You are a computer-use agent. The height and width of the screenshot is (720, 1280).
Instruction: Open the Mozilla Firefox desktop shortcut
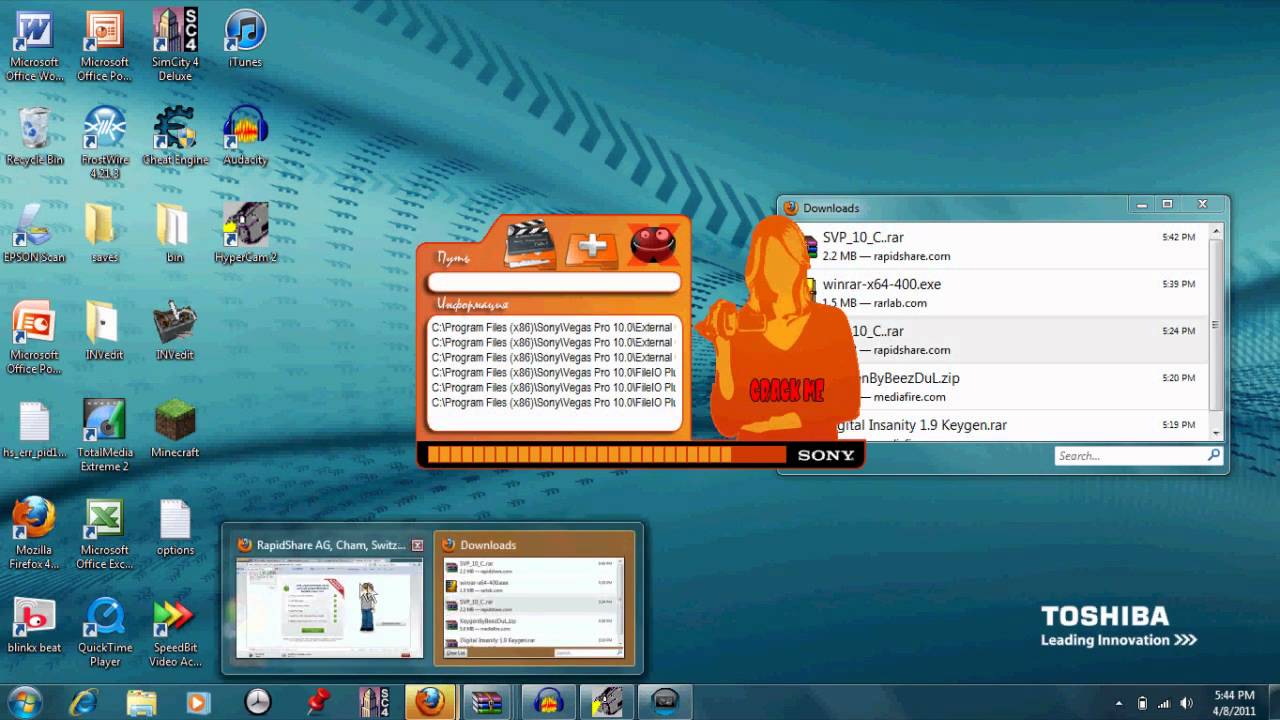pyautogui.click(x=34, y=534)
